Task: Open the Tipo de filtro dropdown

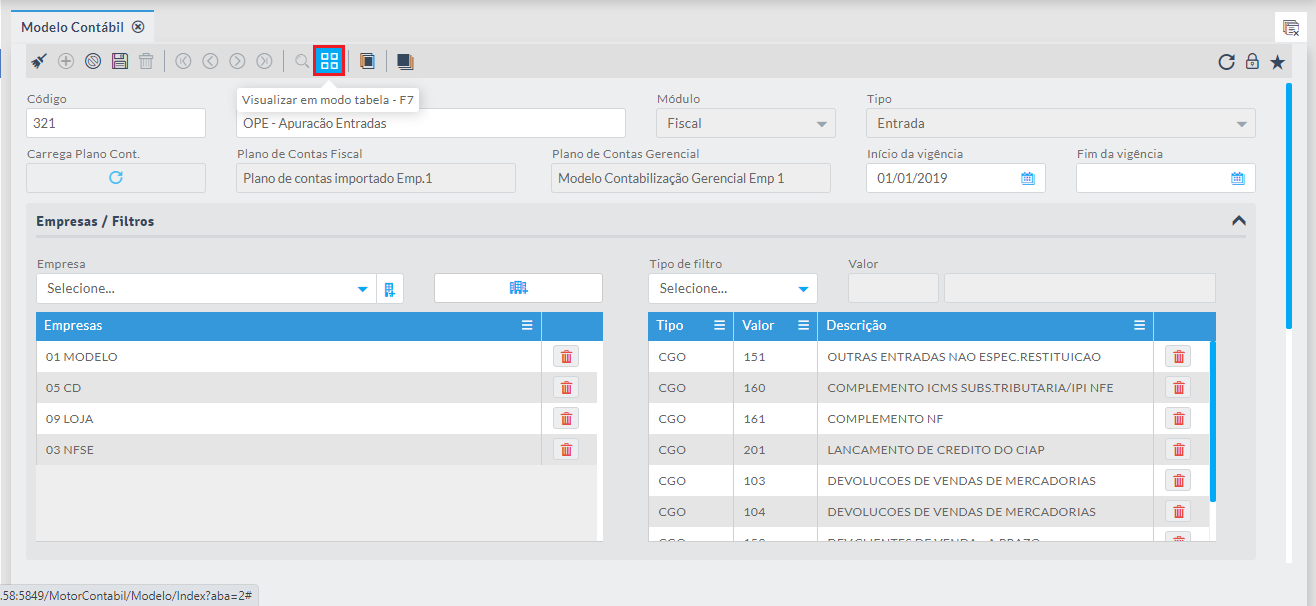Action: coord(732,289)
